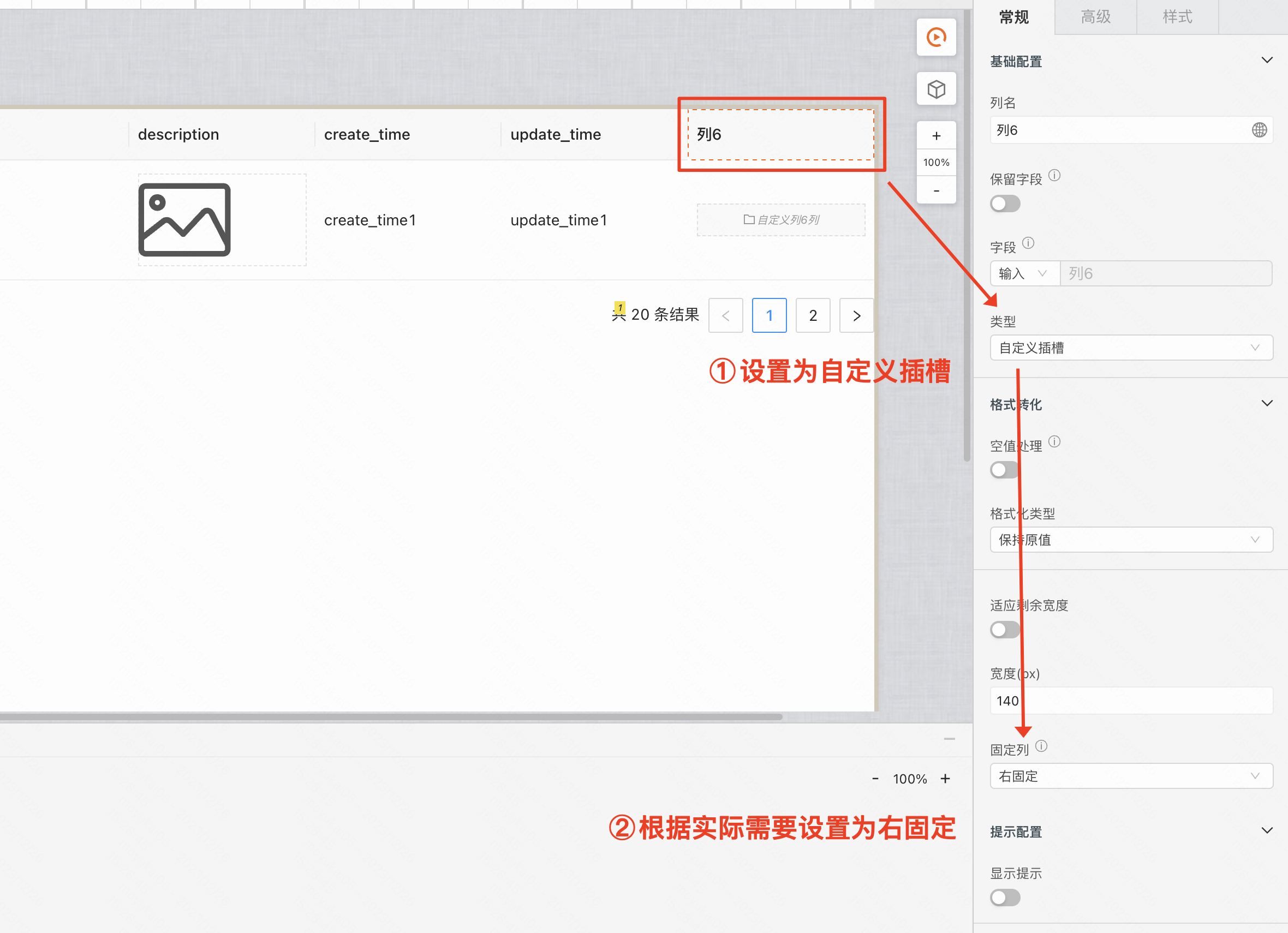Select the description column header
The width and height of the screenshot is (1288, 933).
222,135
